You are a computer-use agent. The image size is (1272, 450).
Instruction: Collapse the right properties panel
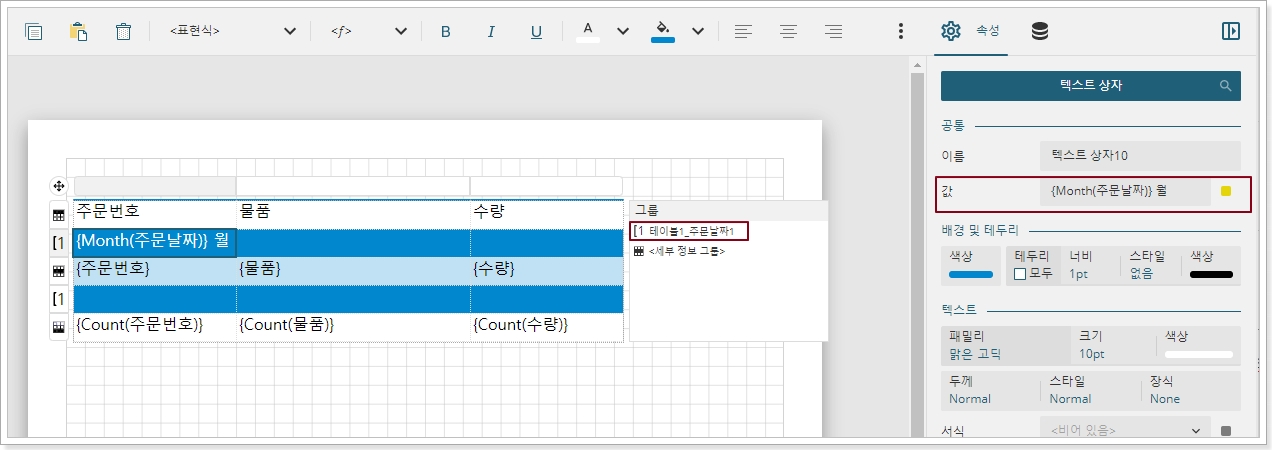pos(1230,31)
